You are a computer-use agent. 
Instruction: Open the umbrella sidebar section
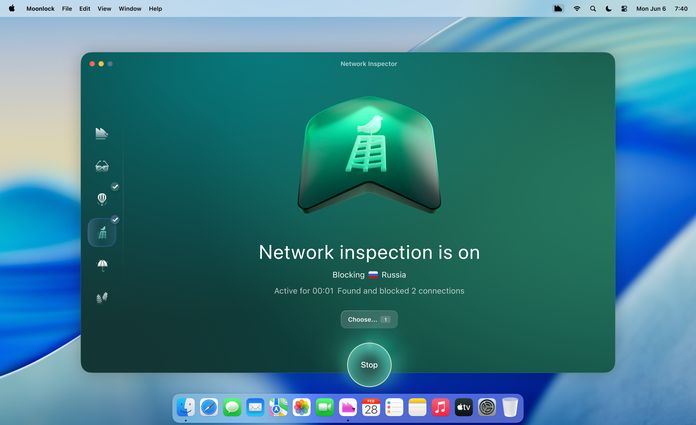click(x=102, y=265)
